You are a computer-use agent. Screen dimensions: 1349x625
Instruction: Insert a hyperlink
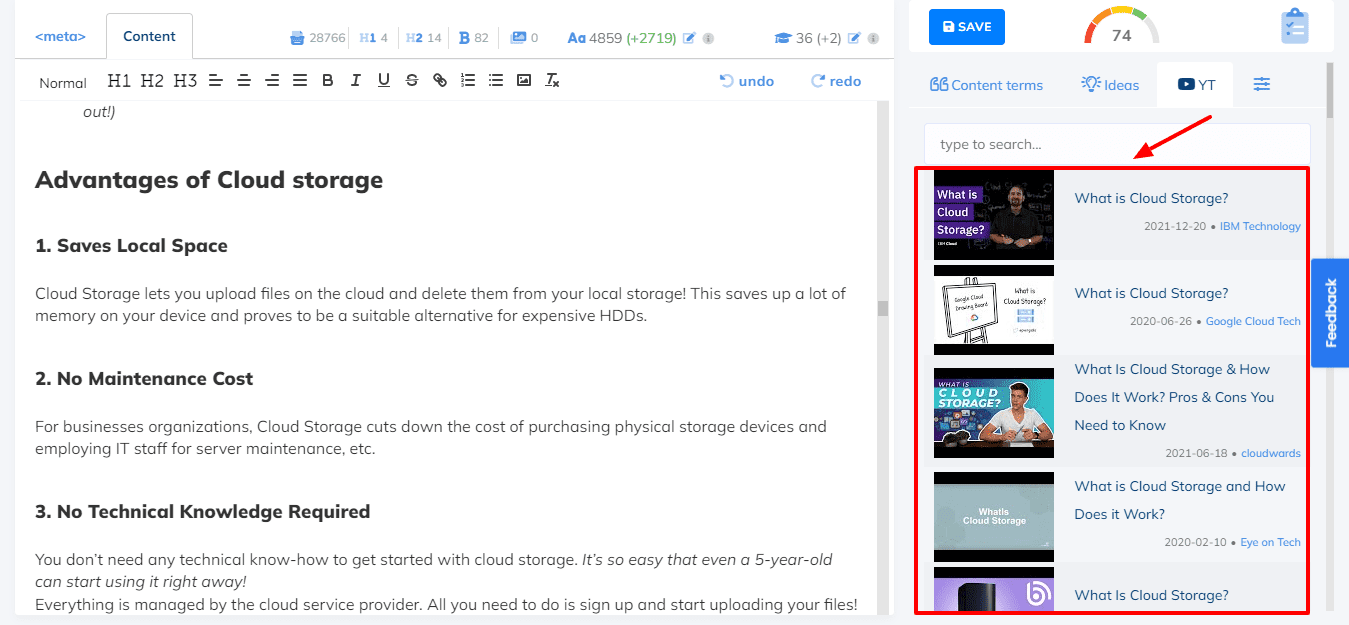point(439,81)
